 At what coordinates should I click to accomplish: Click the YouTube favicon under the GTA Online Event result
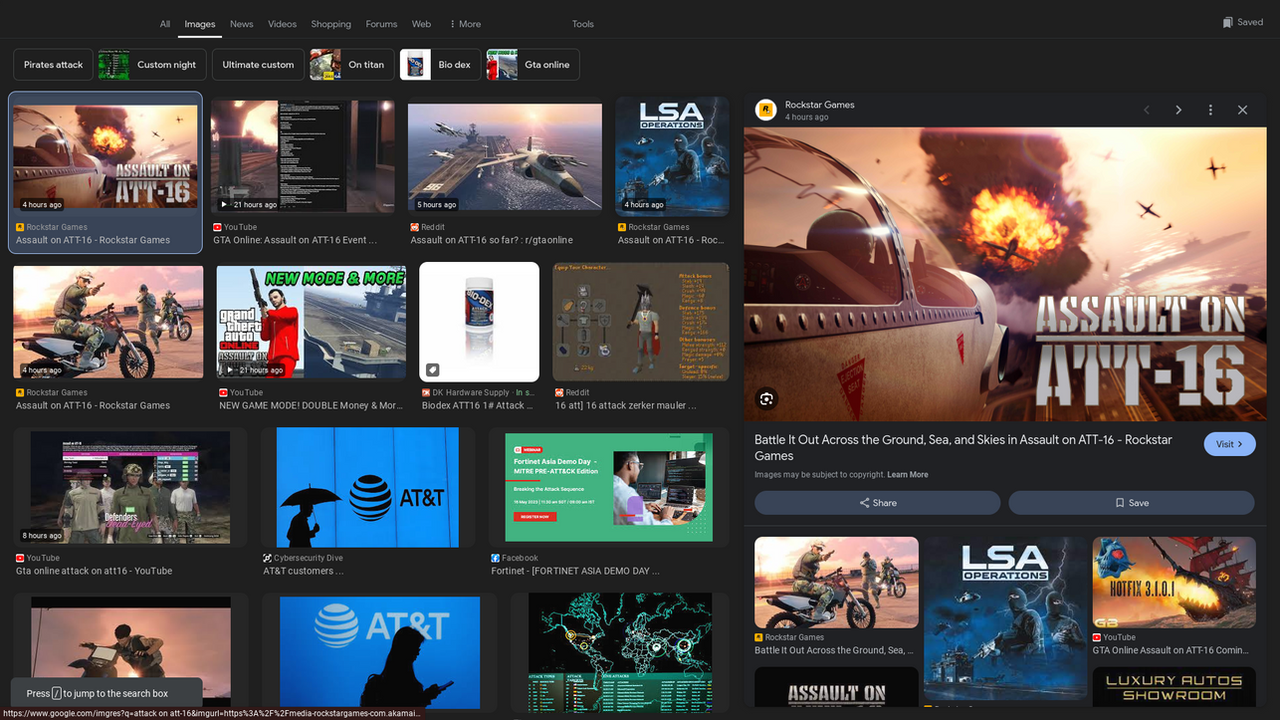[218, 227]
